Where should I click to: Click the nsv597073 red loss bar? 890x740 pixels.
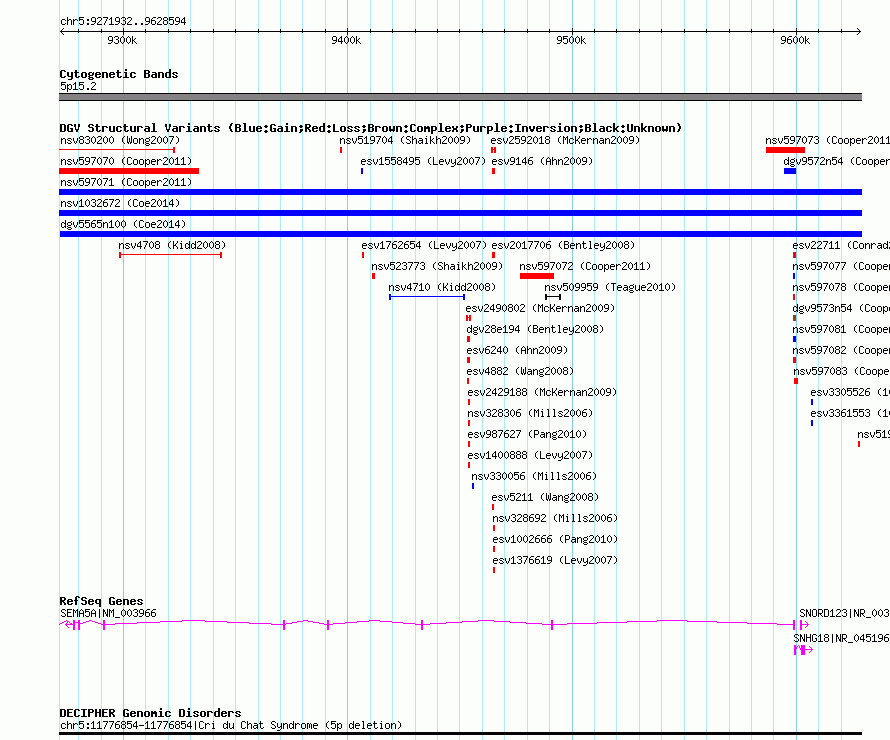coord(785,150)
